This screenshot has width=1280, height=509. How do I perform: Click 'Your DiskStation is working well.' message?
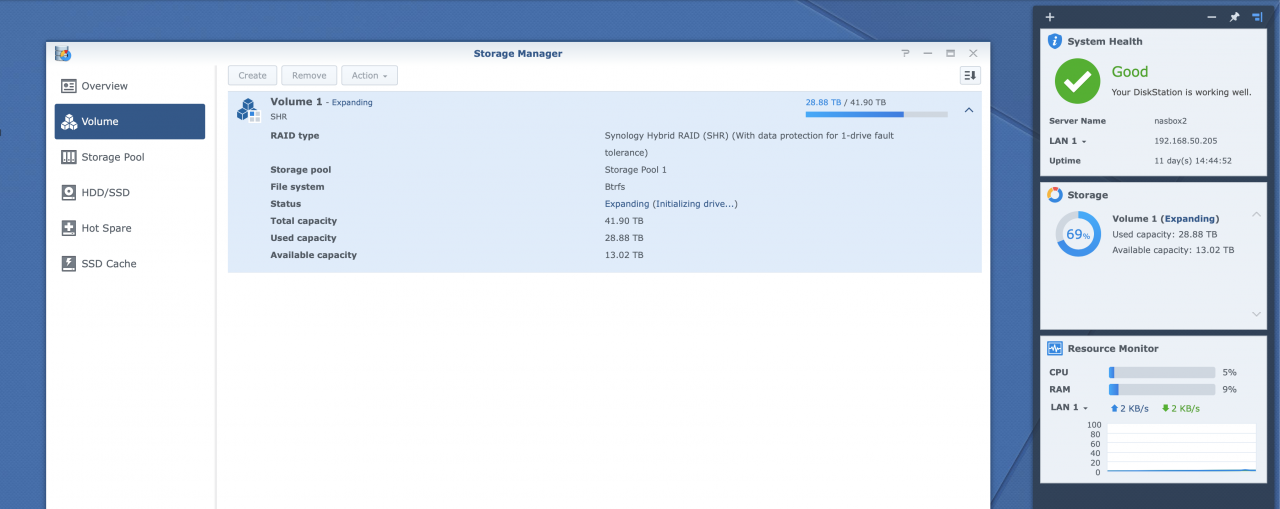coord(1181,92)
